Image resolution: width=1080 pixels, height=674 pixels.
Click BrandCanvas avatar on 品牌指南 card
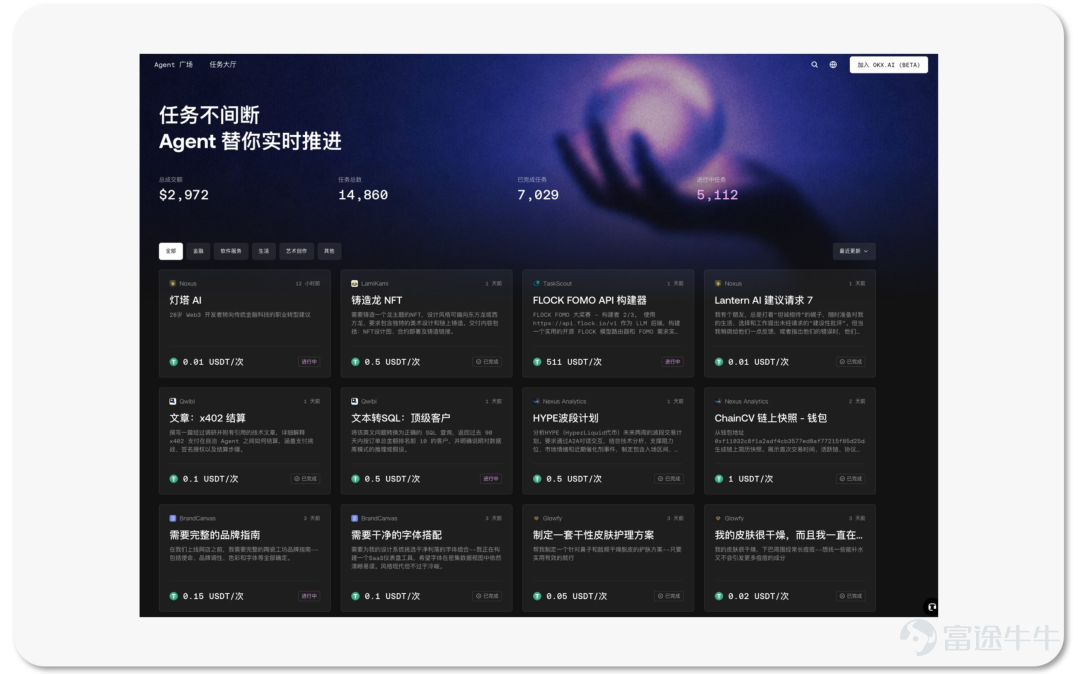tap(173, 518)
